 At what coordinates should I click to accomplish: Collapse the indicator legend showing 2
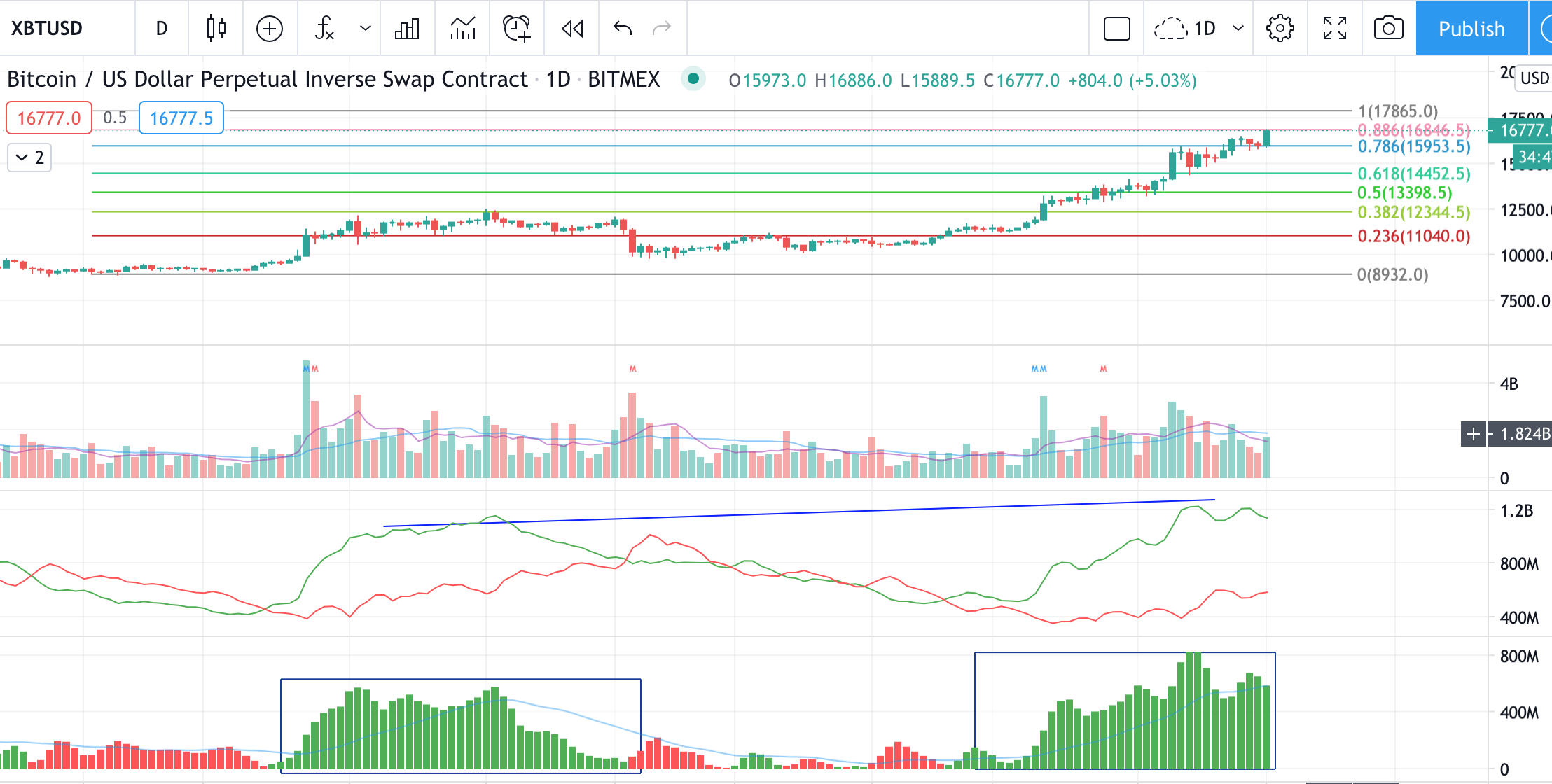(29, 157)
